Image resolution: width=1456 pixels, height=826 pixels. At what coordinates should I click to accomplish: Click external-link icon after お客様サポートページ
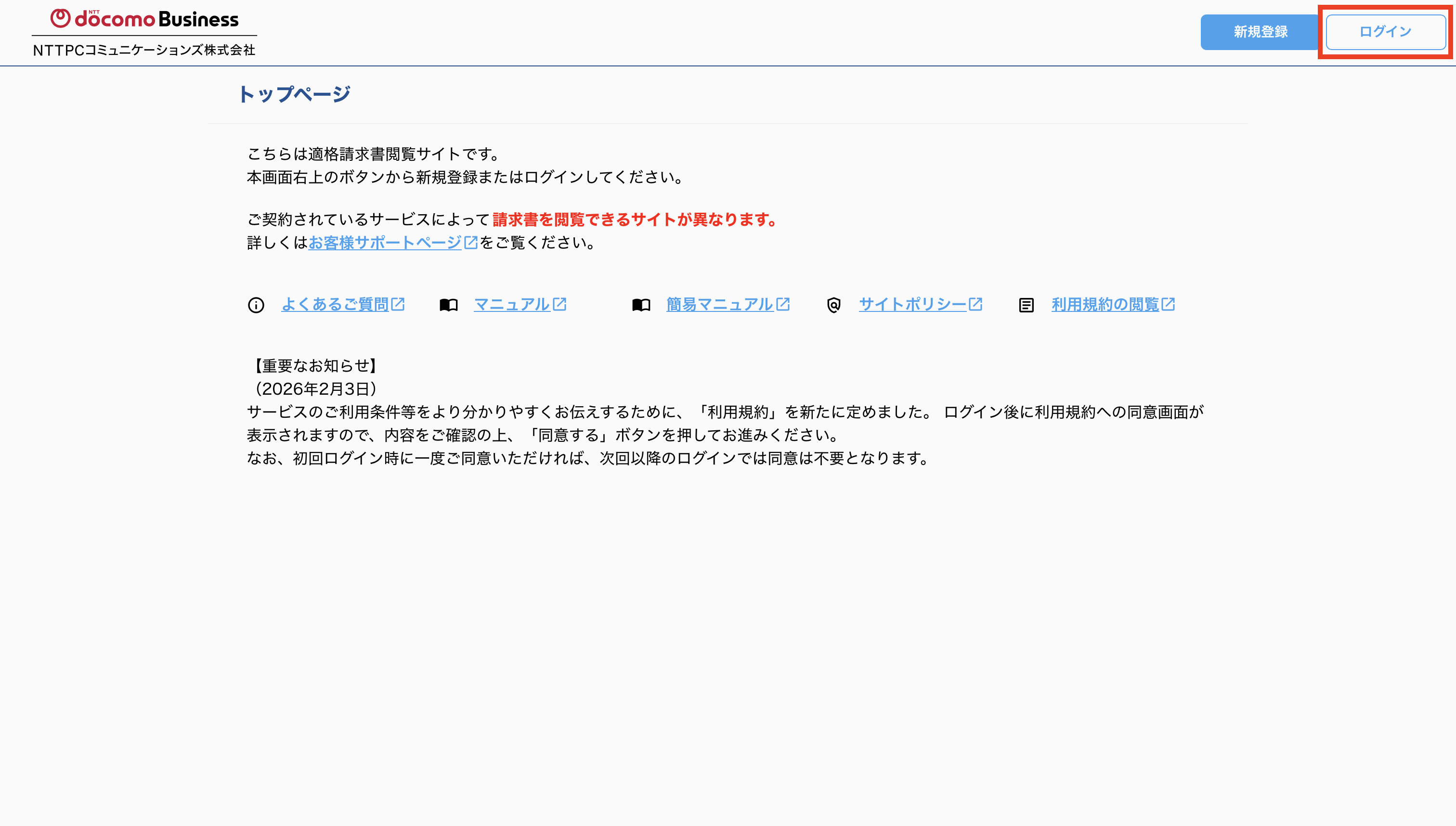coord(471,242)
